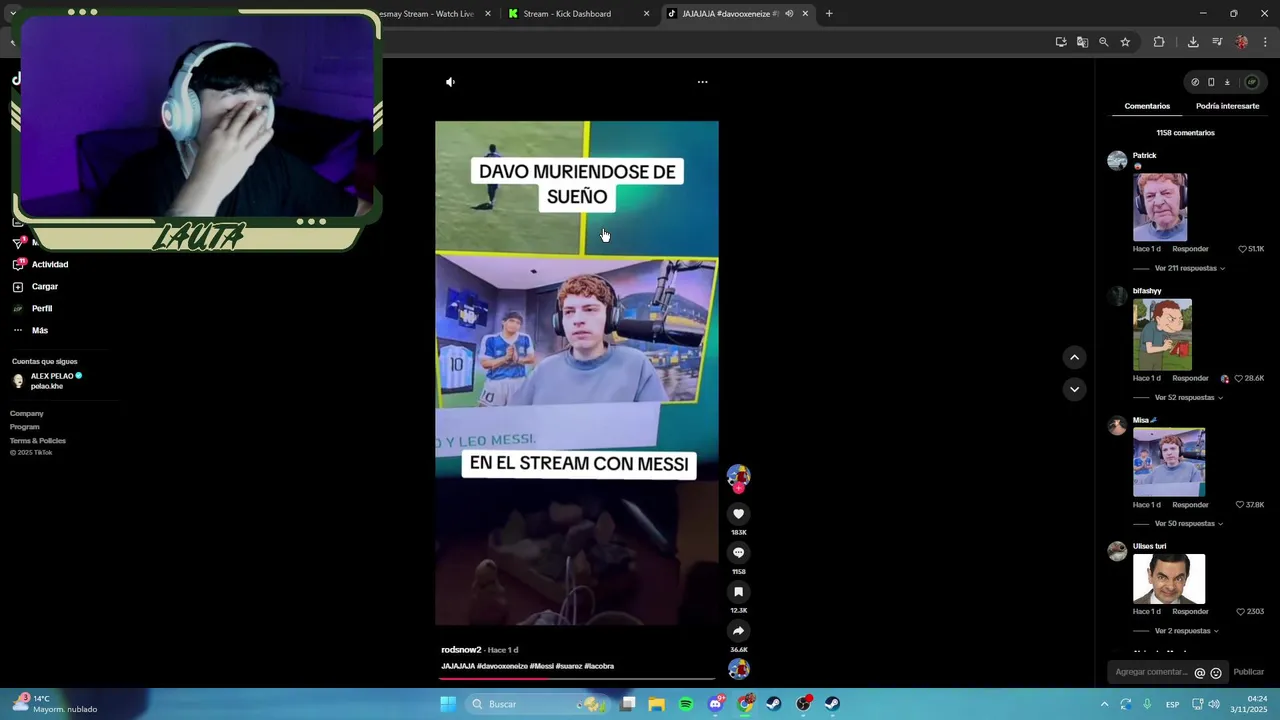The image size is (1280, 720).
Task: Open Patrick's comment image
Action: coord(1160,207)
